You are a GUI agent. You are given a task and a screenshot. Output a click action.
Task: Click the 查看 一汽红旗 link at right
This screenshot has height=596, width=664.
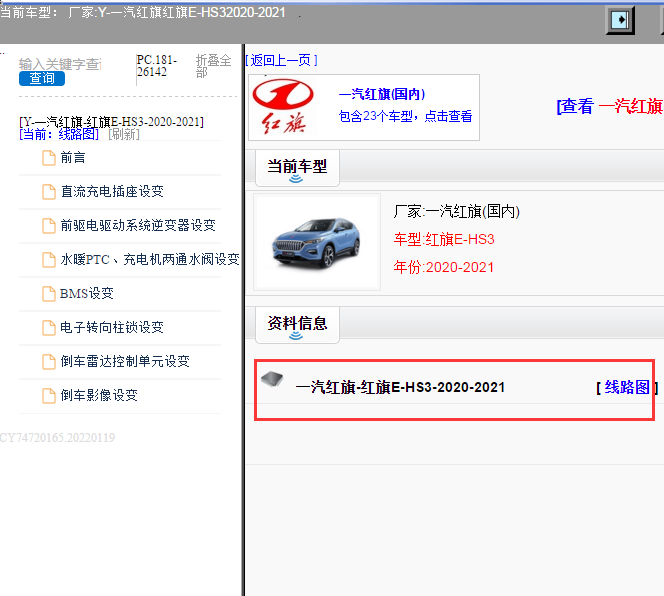610,106
